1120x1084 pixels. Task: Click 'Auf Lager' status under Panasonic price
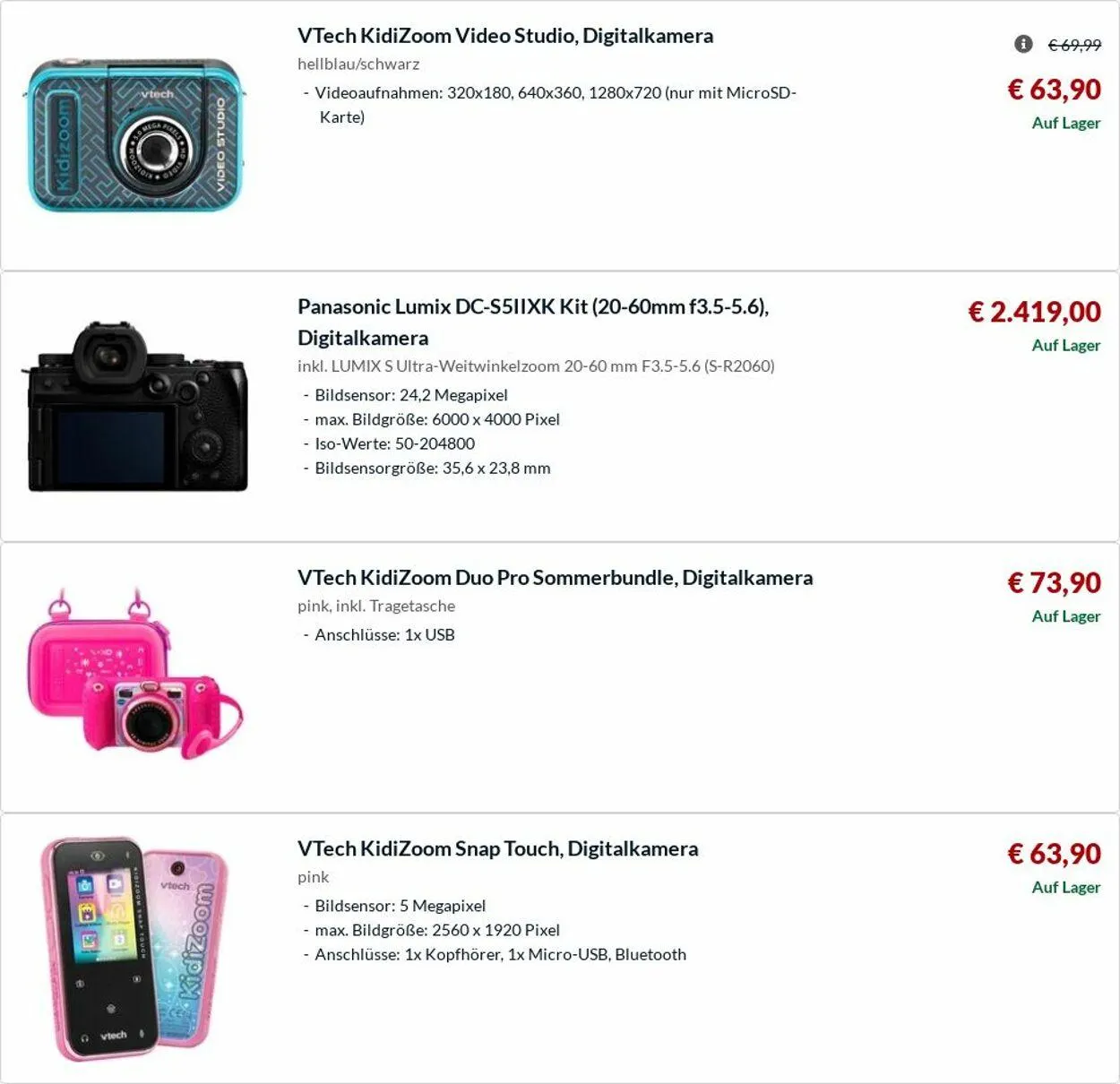(1065, 345)
